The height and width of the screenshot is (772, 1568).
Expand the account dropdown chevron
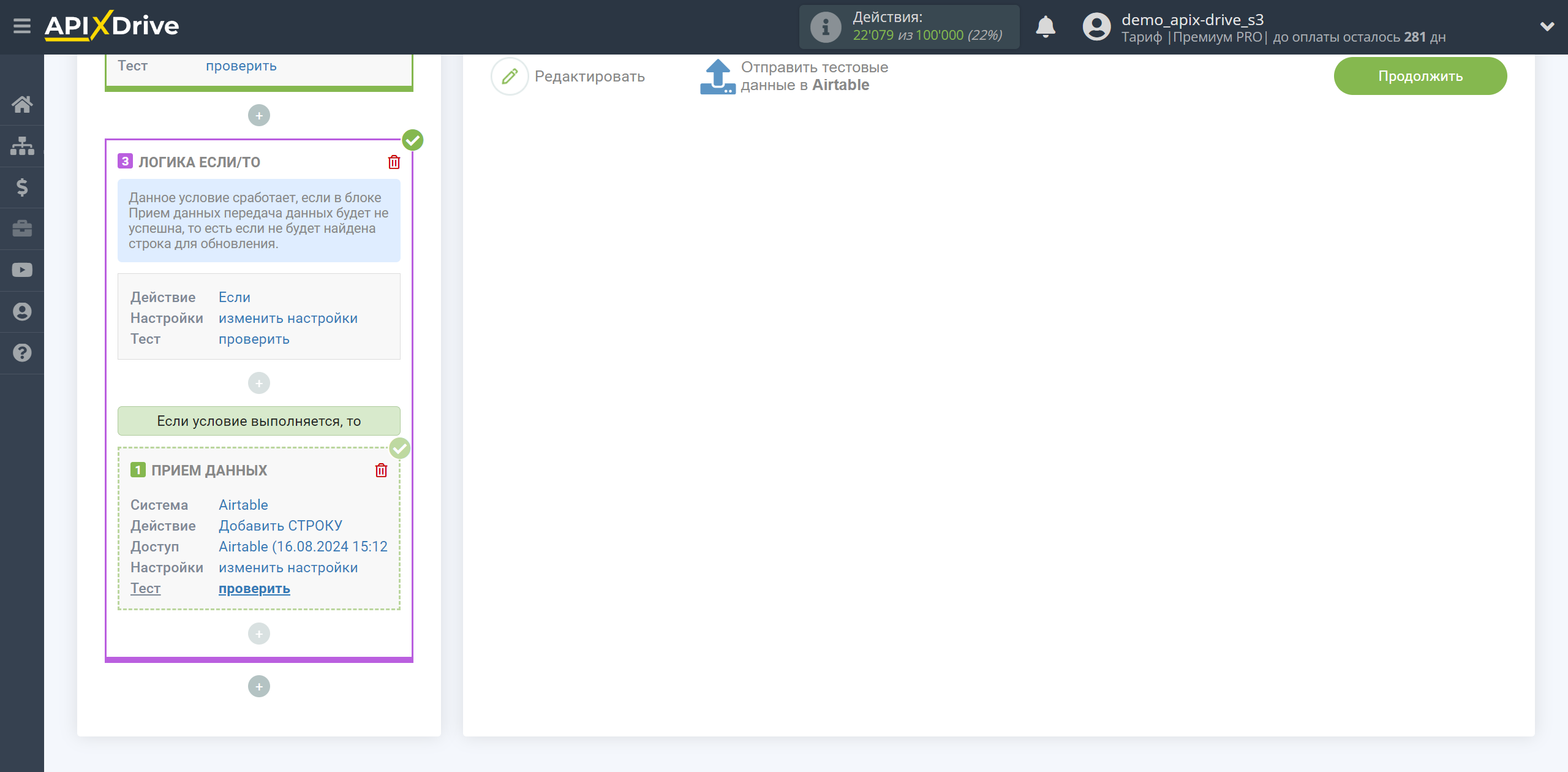[x=1547, y=26]
